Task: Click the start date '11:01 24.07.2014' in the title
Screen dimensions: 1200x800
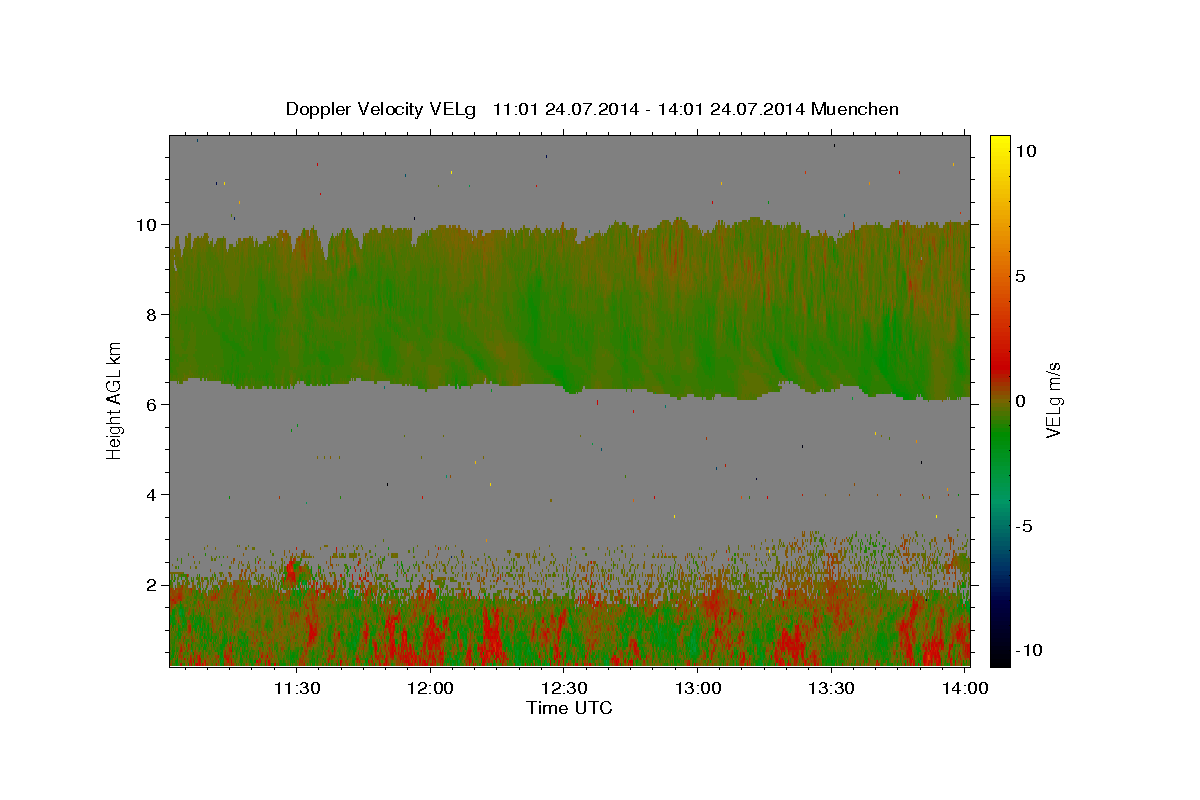Action: tap(565, 109)
